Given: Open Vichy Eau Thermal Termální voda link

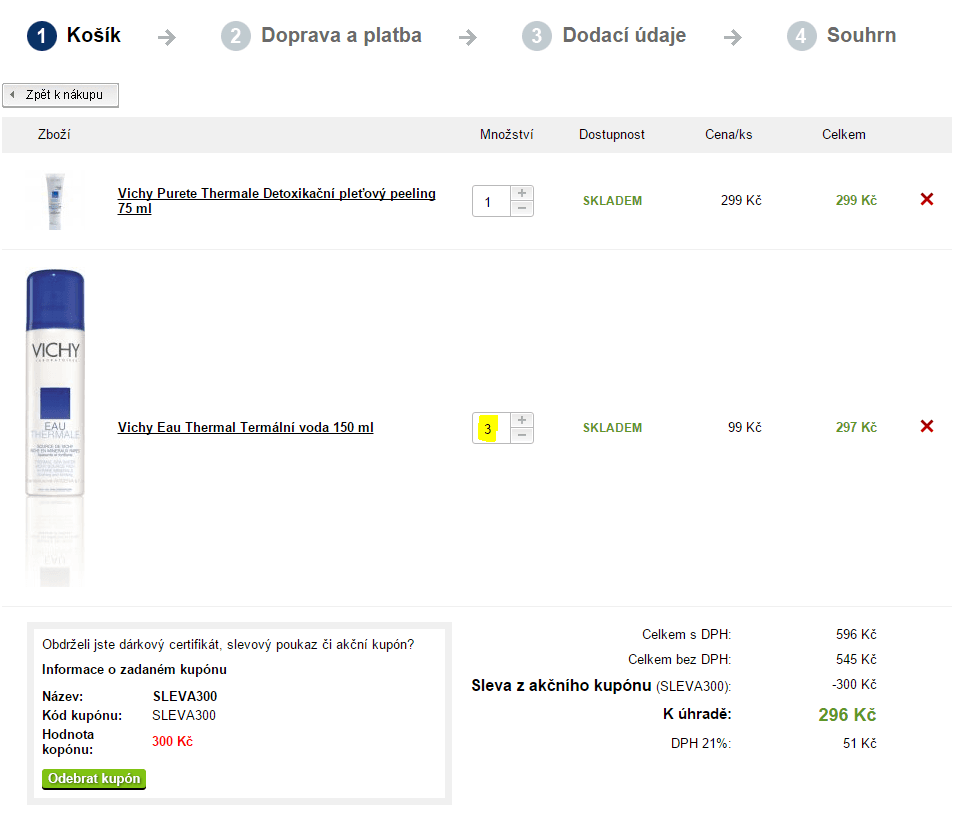Looking at the screenshot, I should (x=246, y=427).
